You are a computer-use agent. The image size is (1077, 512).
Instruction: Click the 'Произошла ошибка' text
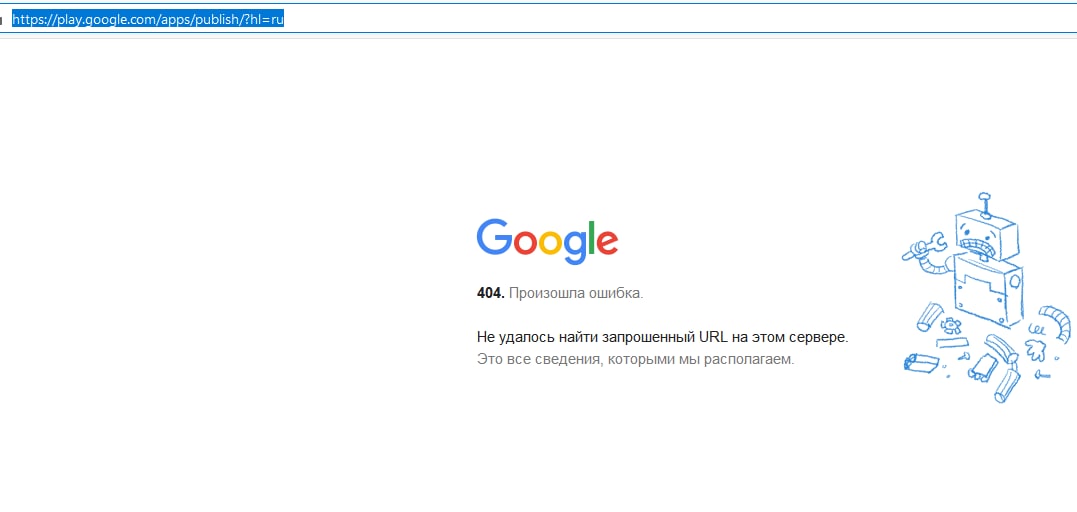(x=576, y=293)
